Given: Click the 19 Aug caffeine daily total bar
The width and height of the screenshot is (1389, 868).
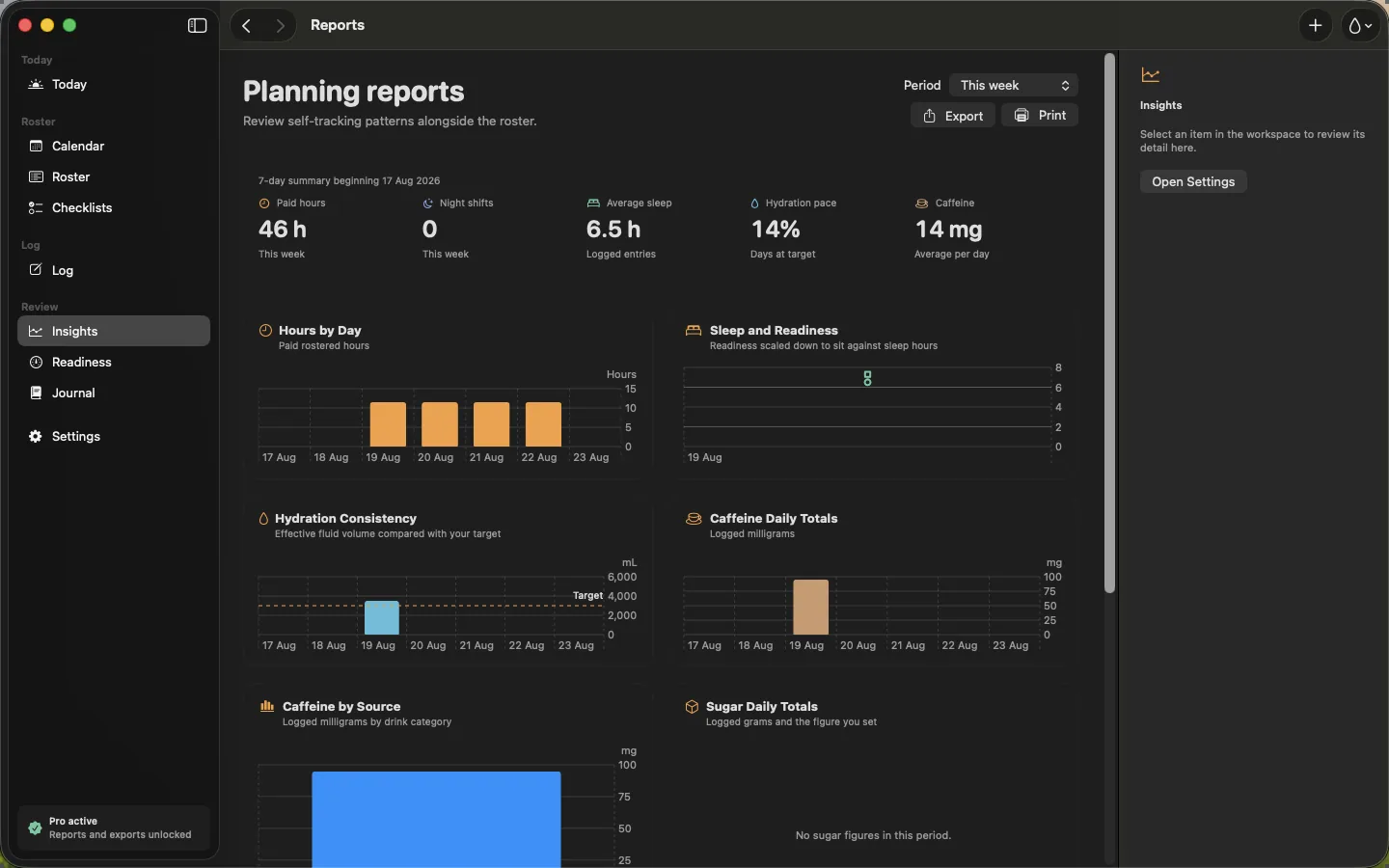Looking at the screenshot, I should 811,608.
